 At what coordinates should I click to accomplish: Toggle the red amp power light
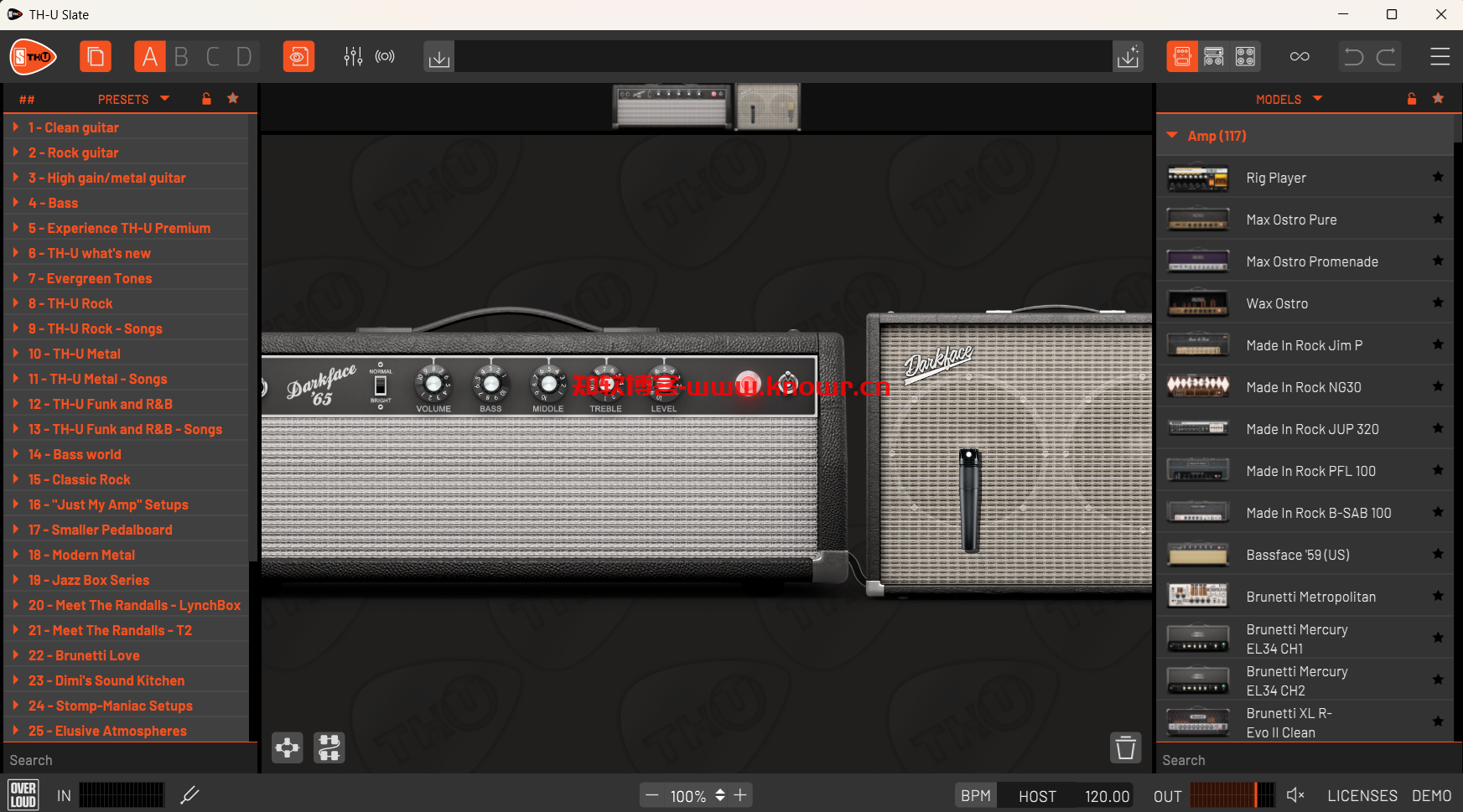pos(748,384)
